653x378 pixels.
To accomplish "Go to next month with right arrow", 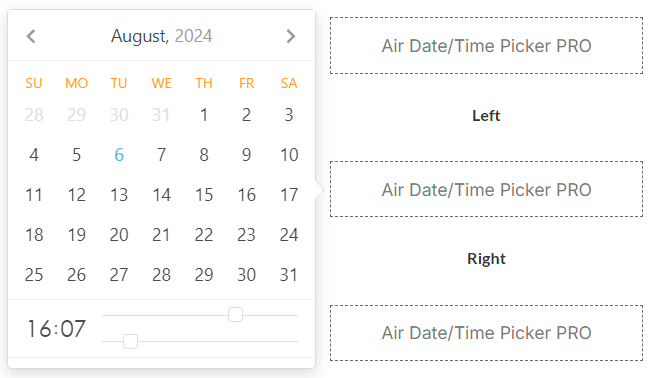I will pyautogui.click(x=291, y=36).
